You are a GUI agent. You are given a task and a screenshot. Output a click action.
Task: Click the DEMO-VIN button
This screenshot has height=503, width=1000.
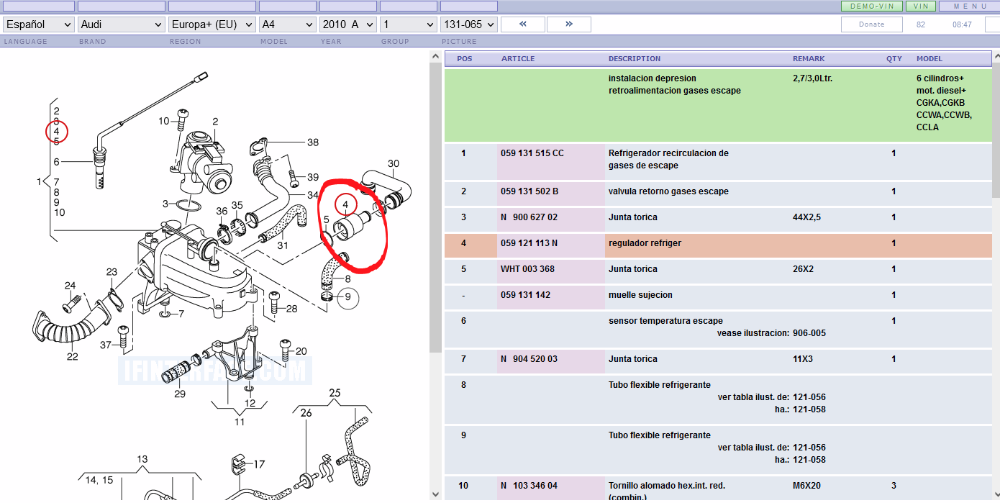[871, 6]
